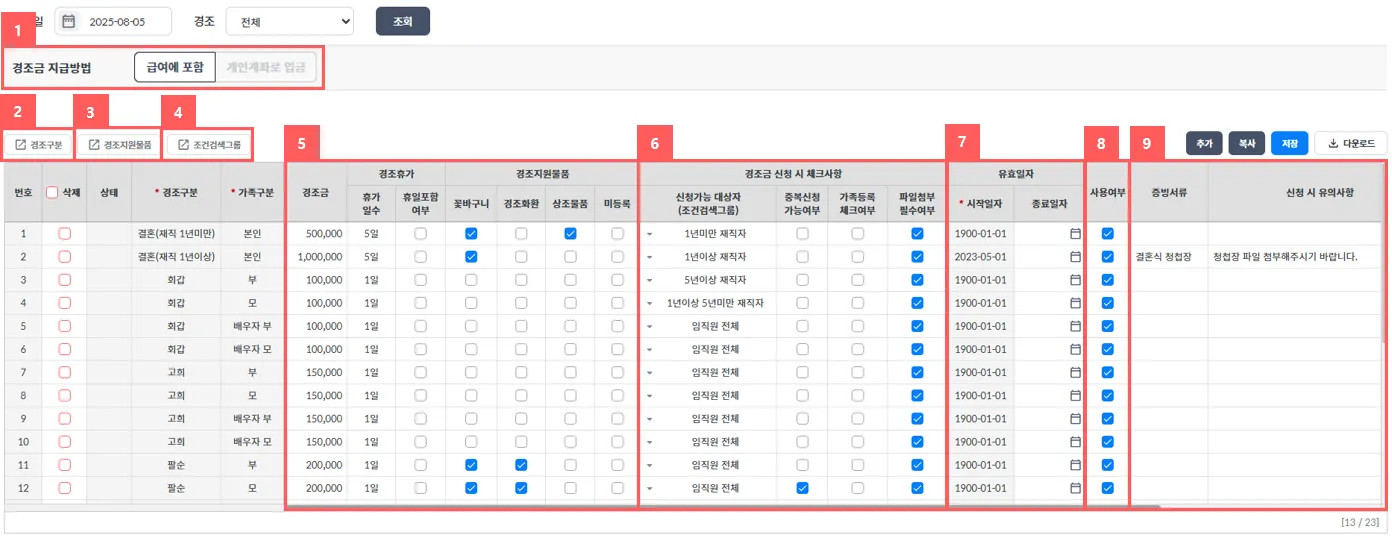Select the 1,000,000 amount cell
1392x539 pixels.
(317, 256)
